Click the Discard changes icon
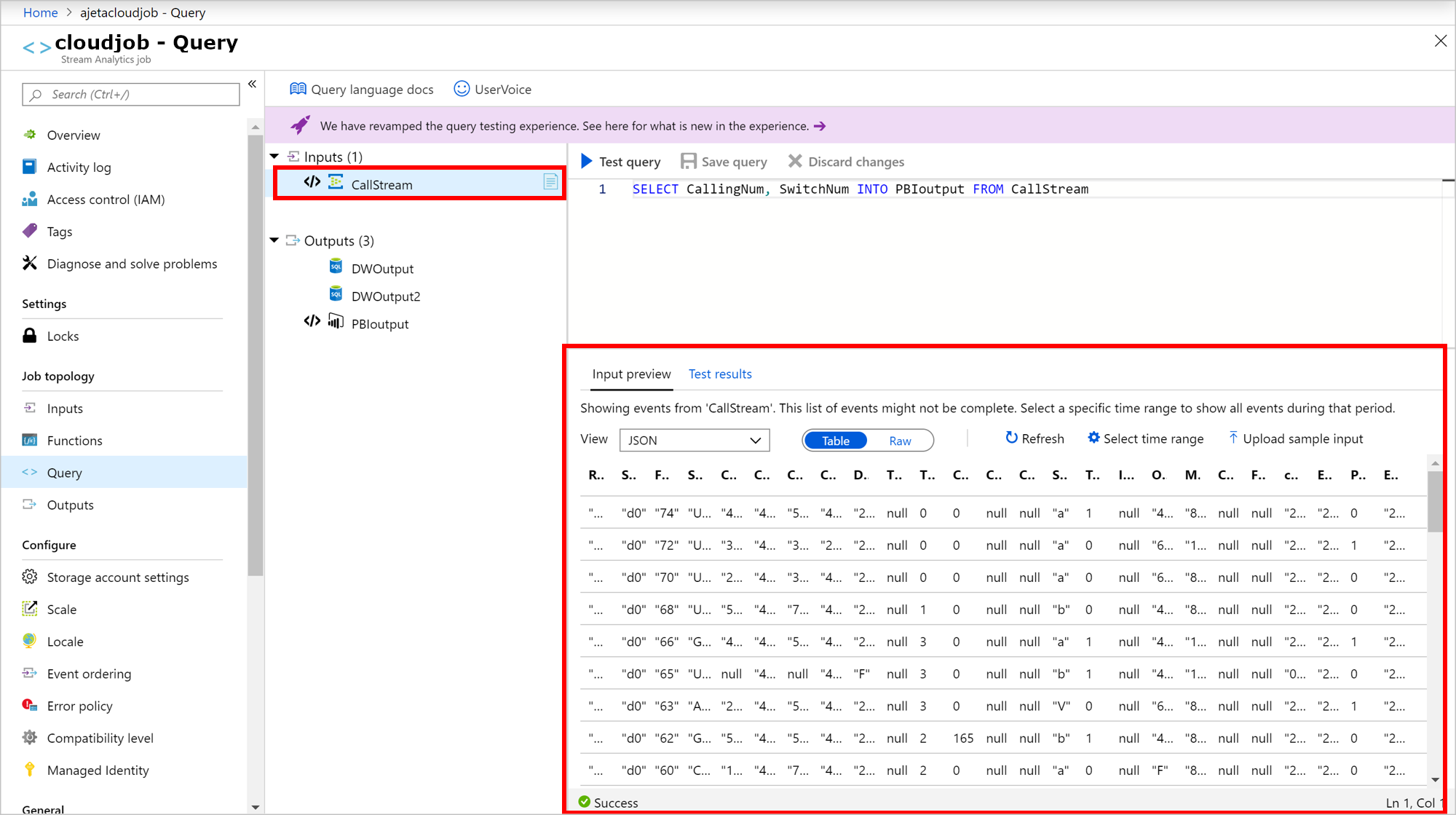This screenshot has height=815, width=1456. click(795, 161)
